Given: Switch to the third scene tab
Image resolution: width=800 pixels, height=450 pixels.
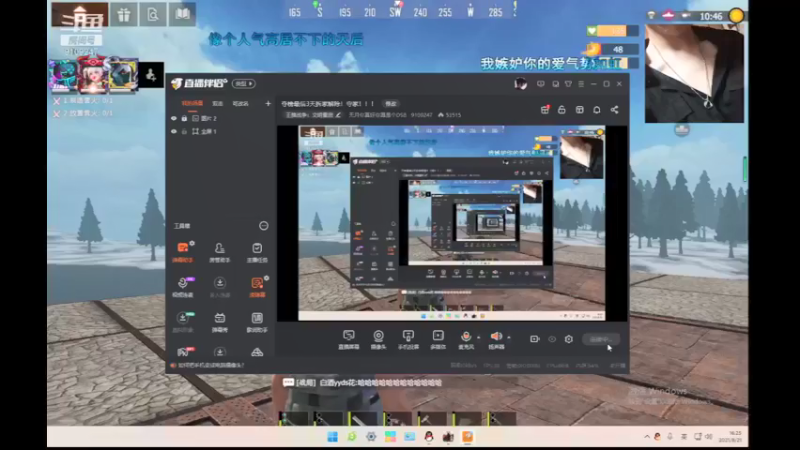Looking at the screenshot, I should click(x=241, y=104).
